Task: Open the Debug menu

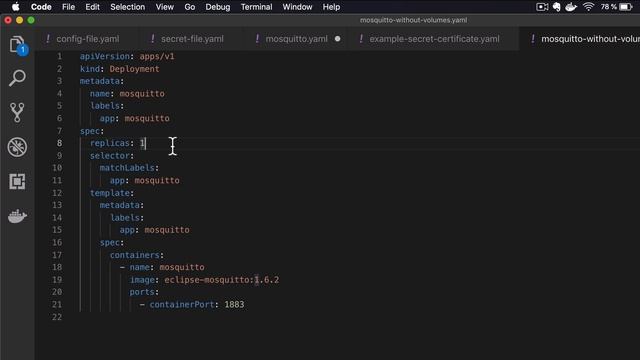Action: (x=218, y=7)
